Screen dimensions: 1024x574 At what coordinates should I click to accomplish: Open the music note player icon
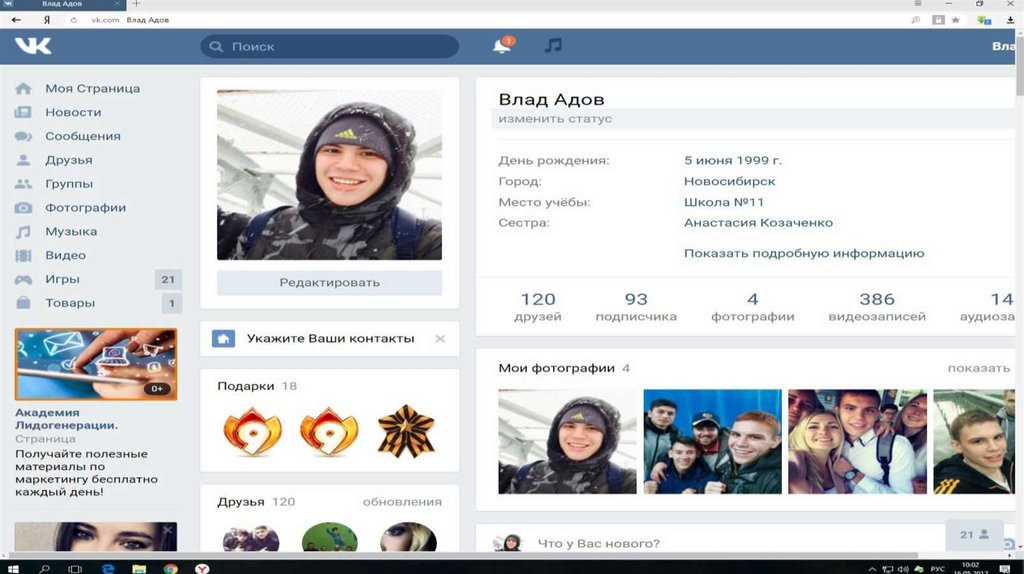point(553,46)
